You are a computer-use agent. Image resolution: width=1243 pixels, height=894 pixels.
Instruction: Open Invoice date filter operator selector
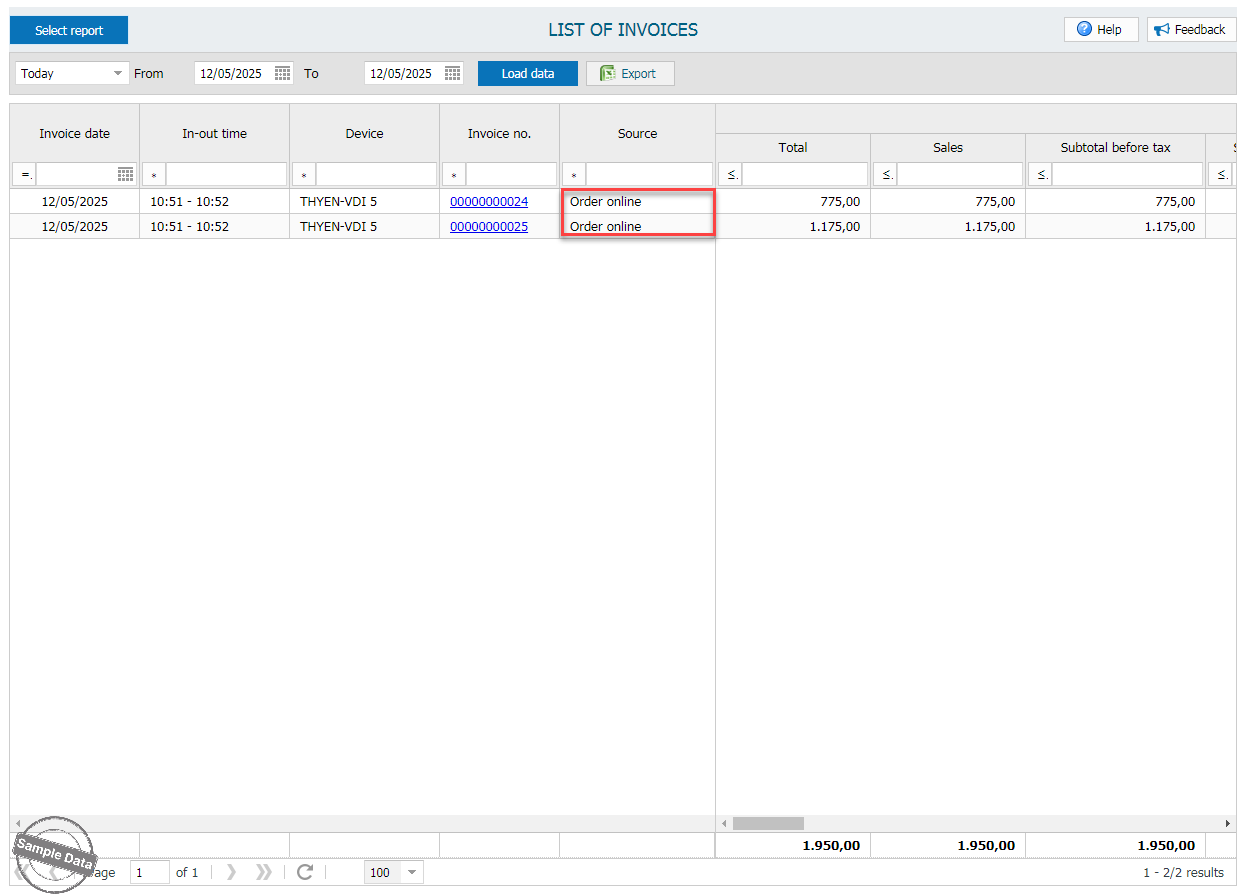point(25,174)
